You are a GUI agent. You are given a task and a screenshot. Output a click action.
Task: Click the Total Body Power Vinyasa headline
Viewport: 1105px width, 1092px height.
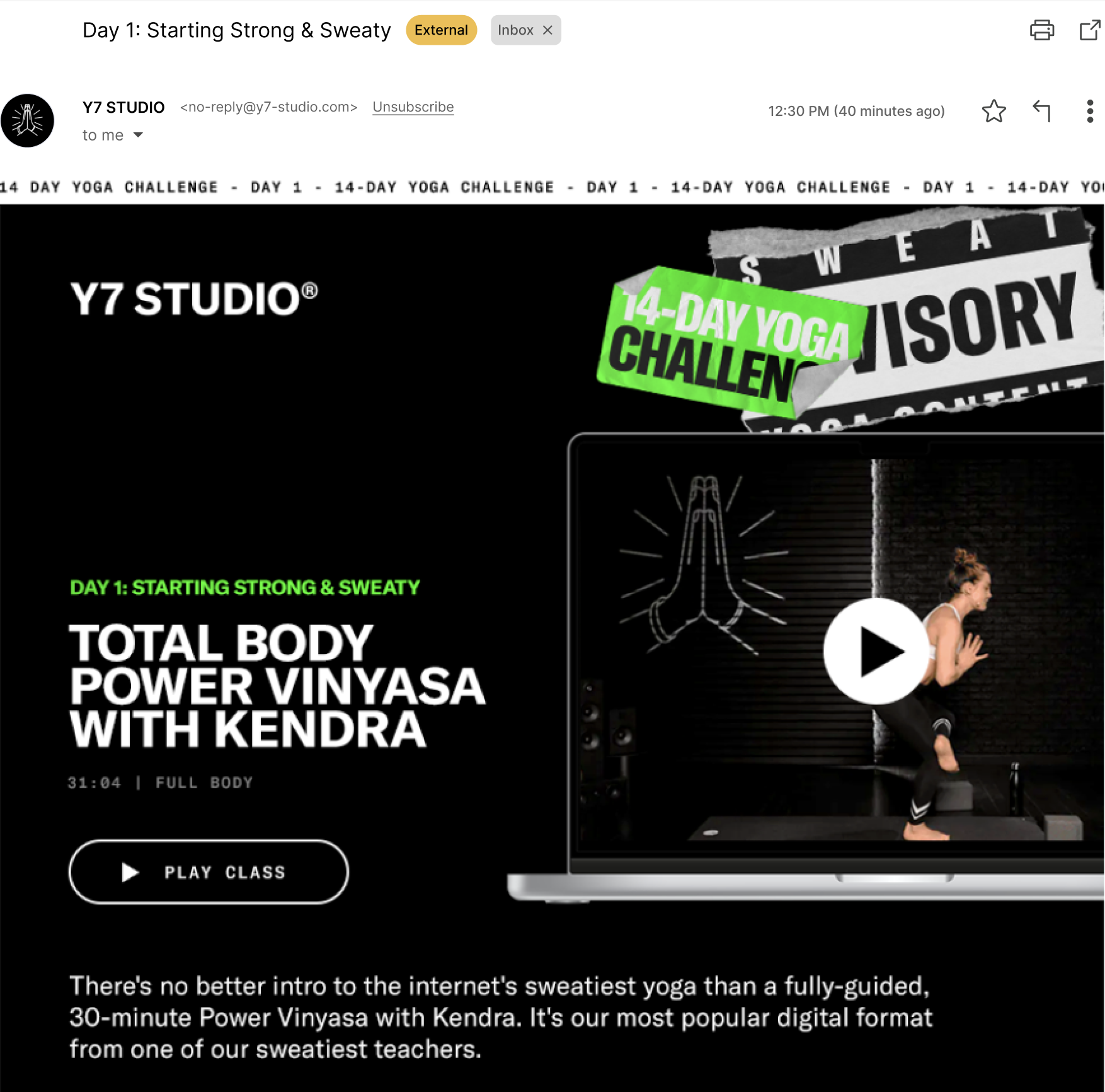[277, 686]
